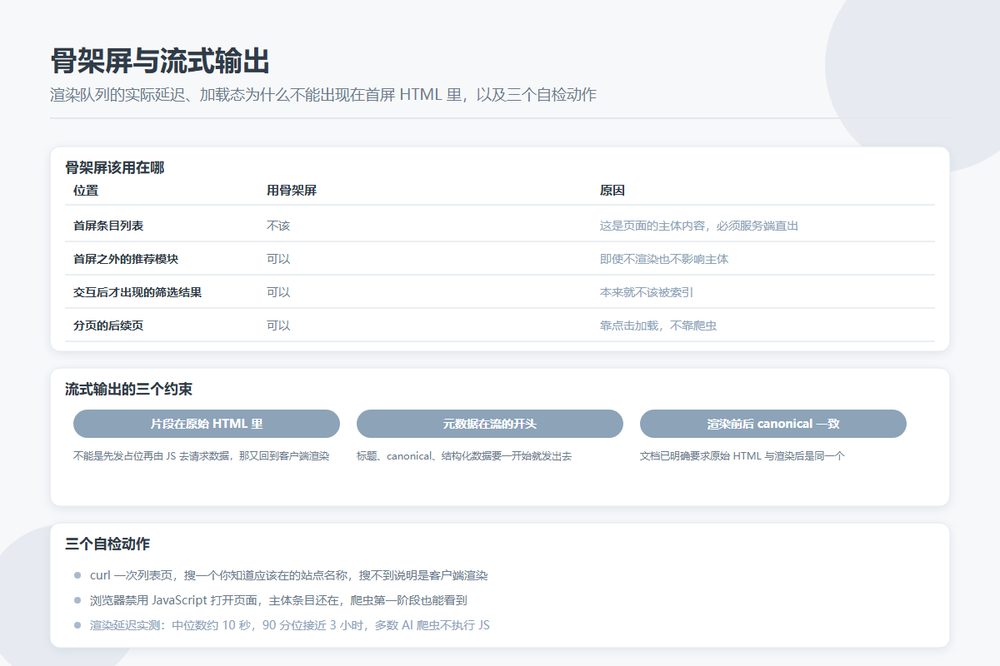Image resolution: width=1000 pixels, height=666 pixels.
Task: Click the bullet item starting curl 一次列表页
Action: coord(289,575)
